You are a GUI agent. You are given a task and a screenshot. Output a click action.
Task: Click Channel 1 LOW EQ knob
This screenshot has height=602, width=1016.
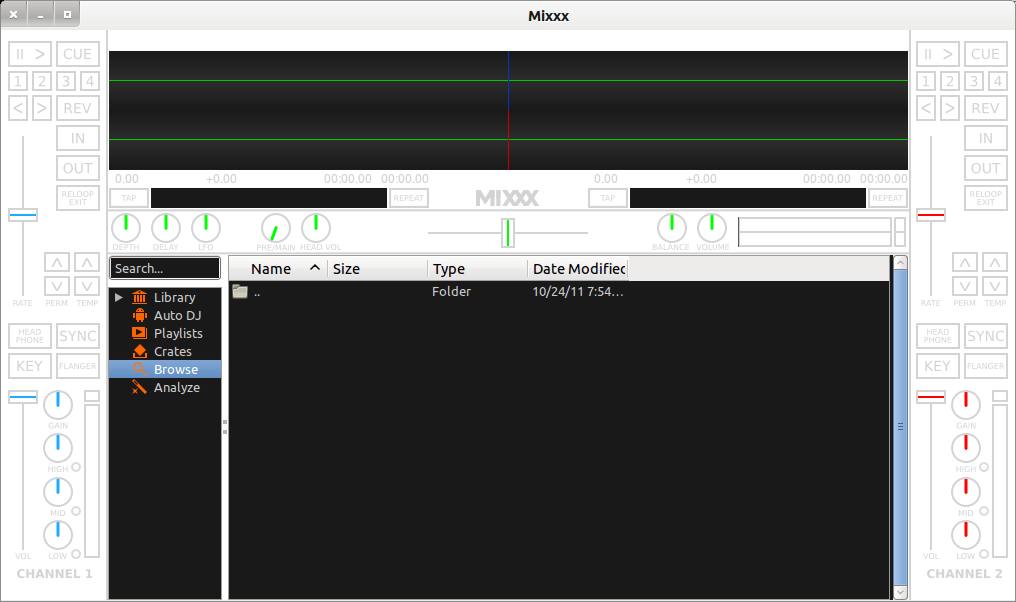[58, 535]
